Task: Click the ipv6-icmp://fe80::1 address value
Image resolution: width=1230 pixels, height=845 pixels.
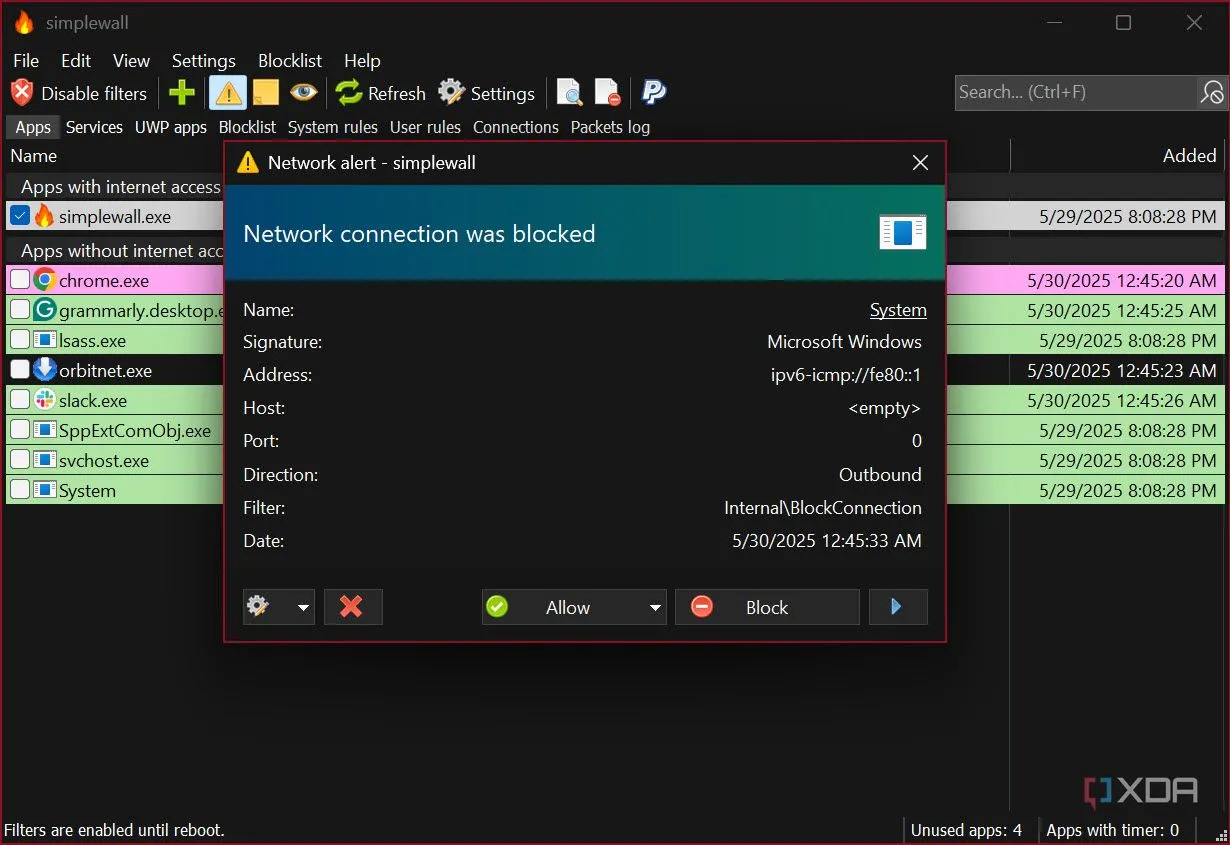Action: [846, 375]
